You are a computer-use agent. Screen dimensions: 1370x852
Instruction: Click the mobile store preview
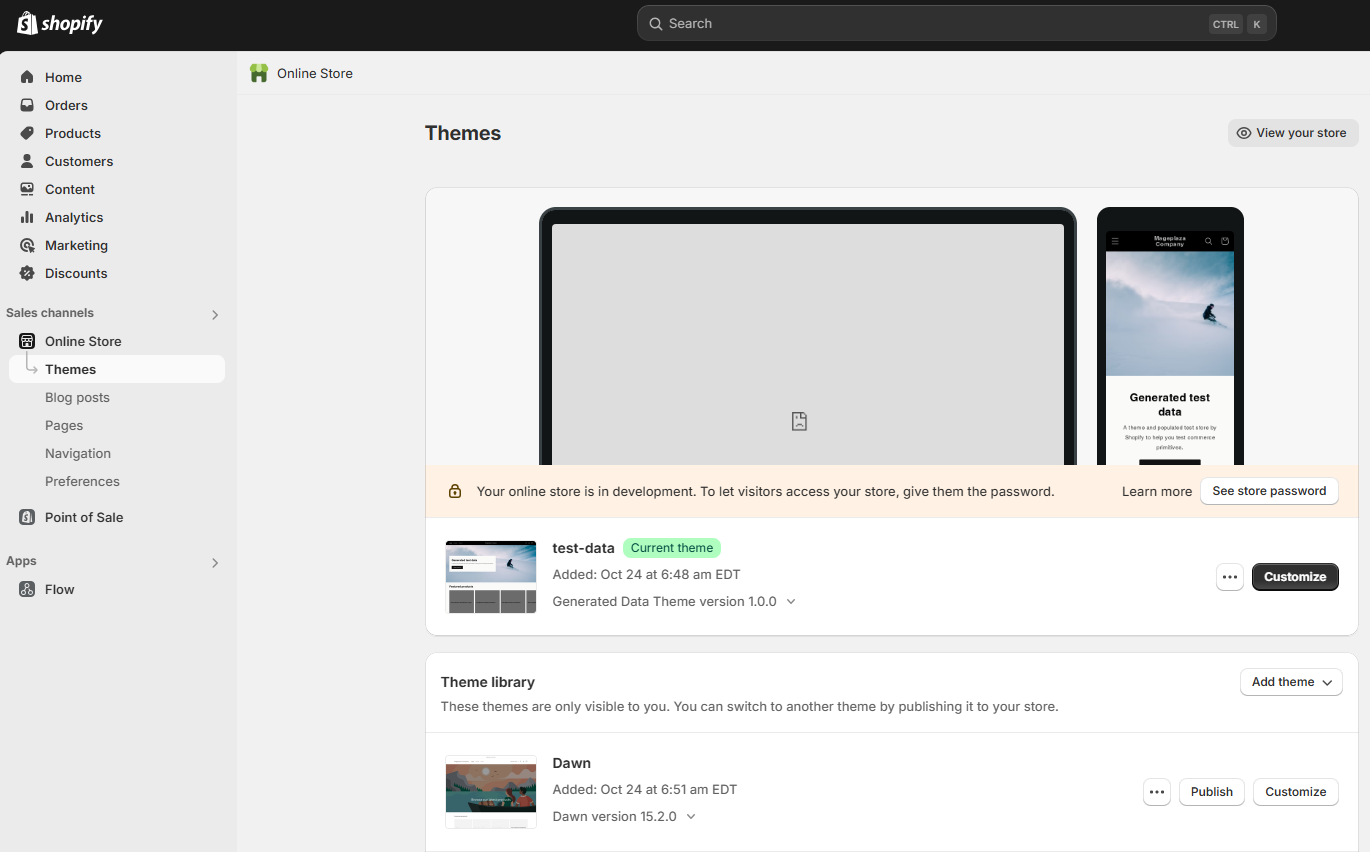coord(1170,337)
